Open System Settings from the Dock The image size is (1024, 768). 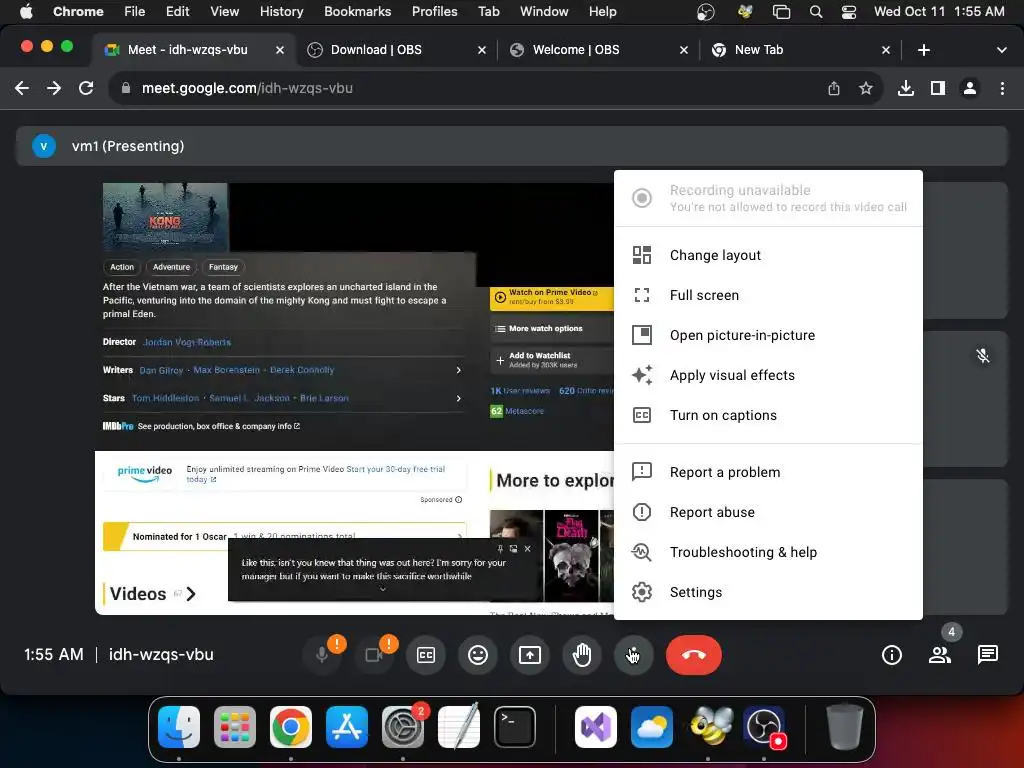pyautogui.click(x=403, y=727)
